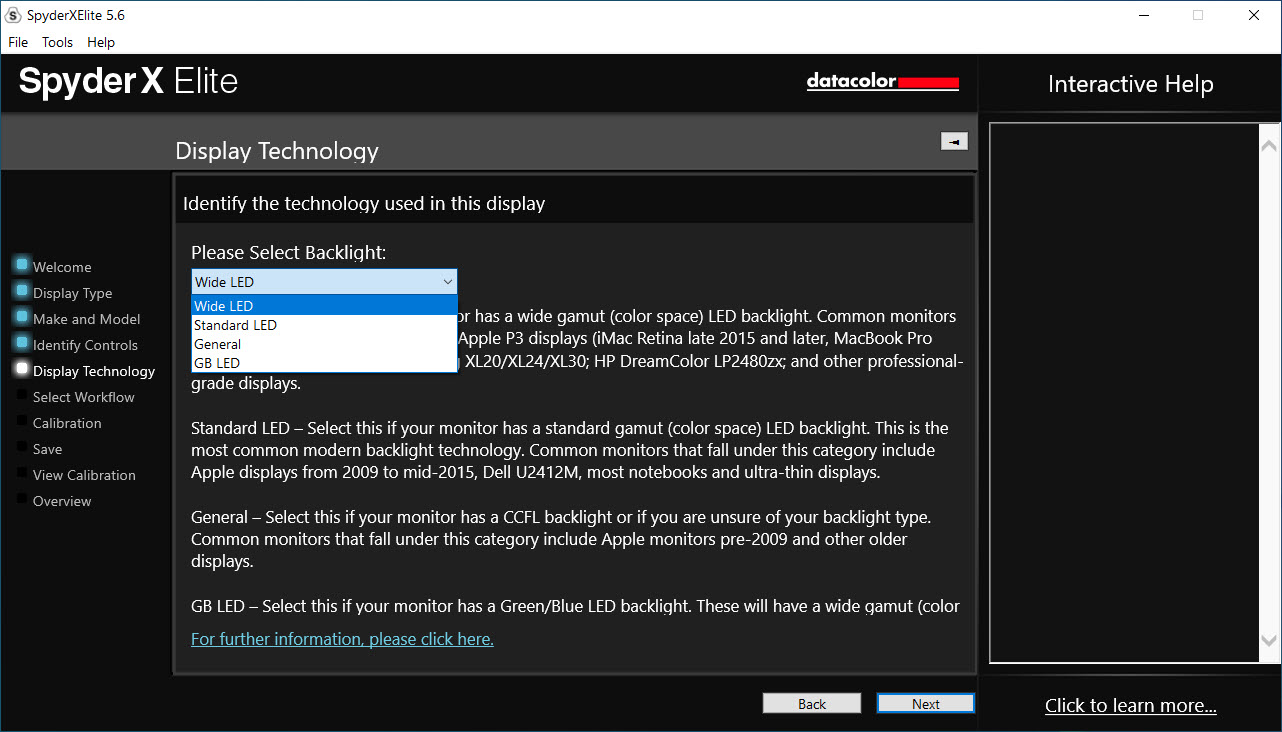Open the Tools menu
This screenshot has height=732, width=1282.
coord(57,42)
